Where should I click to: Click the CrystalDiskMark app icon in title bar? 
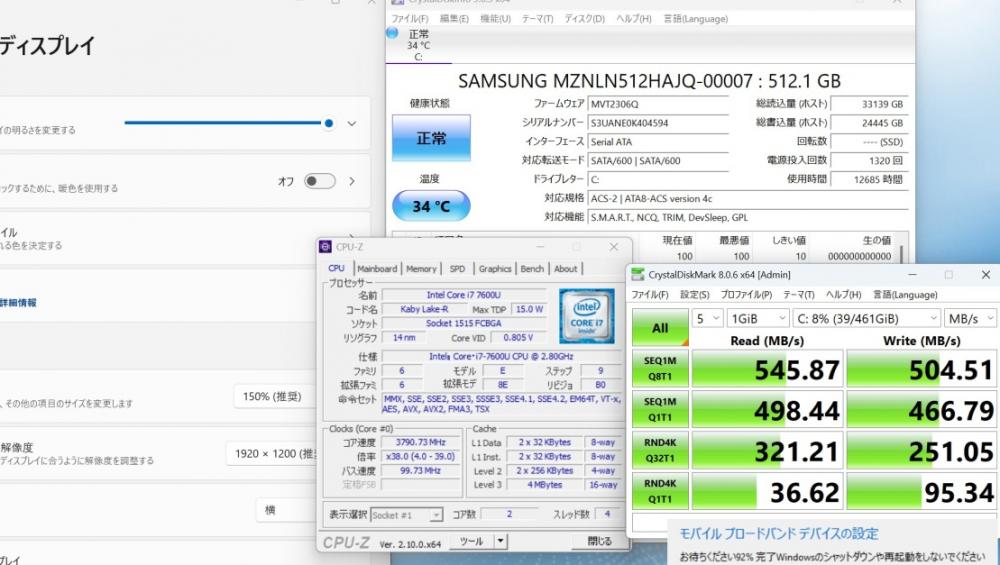pyautogui.click(x=637, y=274)
